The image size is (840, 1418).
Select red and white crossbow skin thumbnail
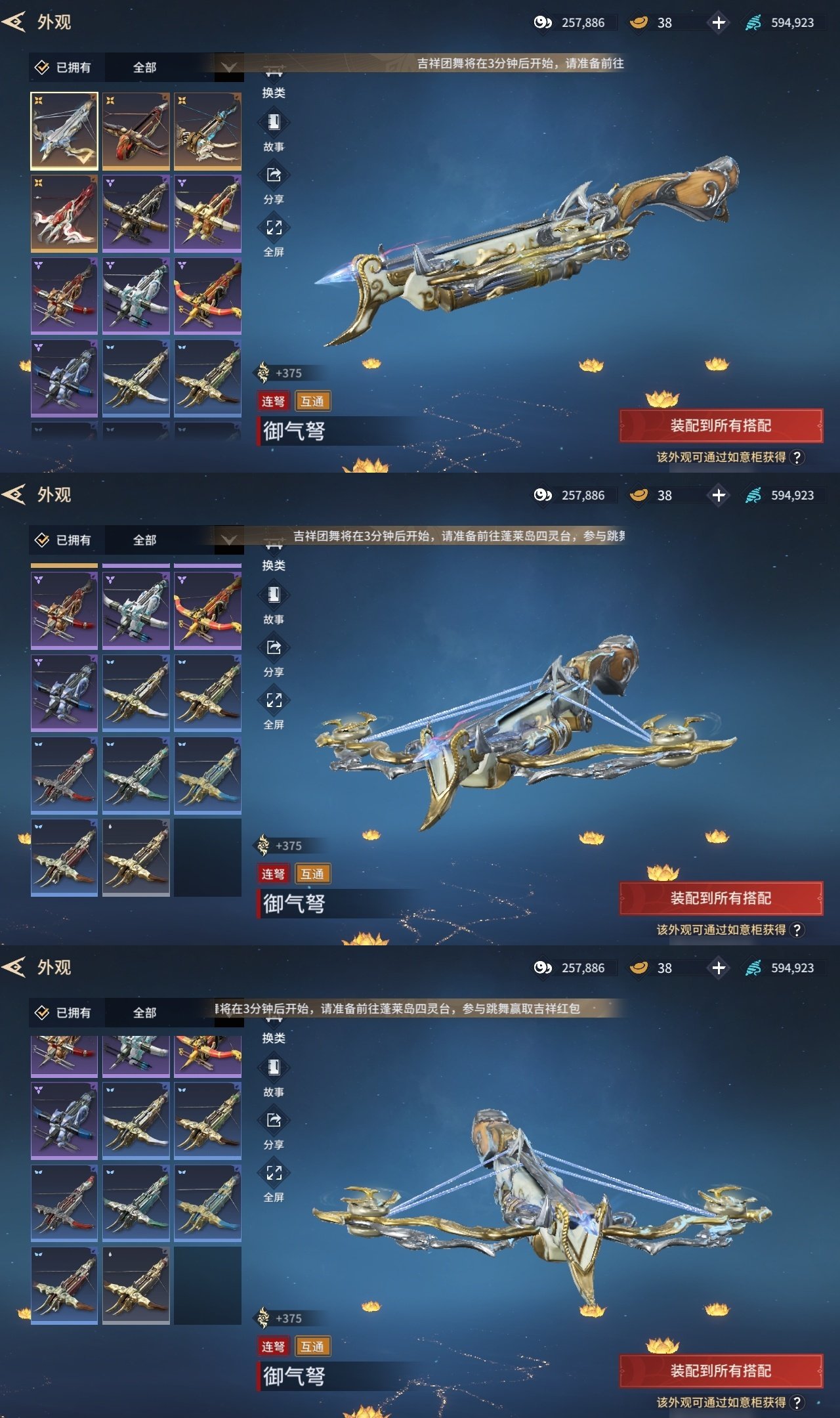64,213
